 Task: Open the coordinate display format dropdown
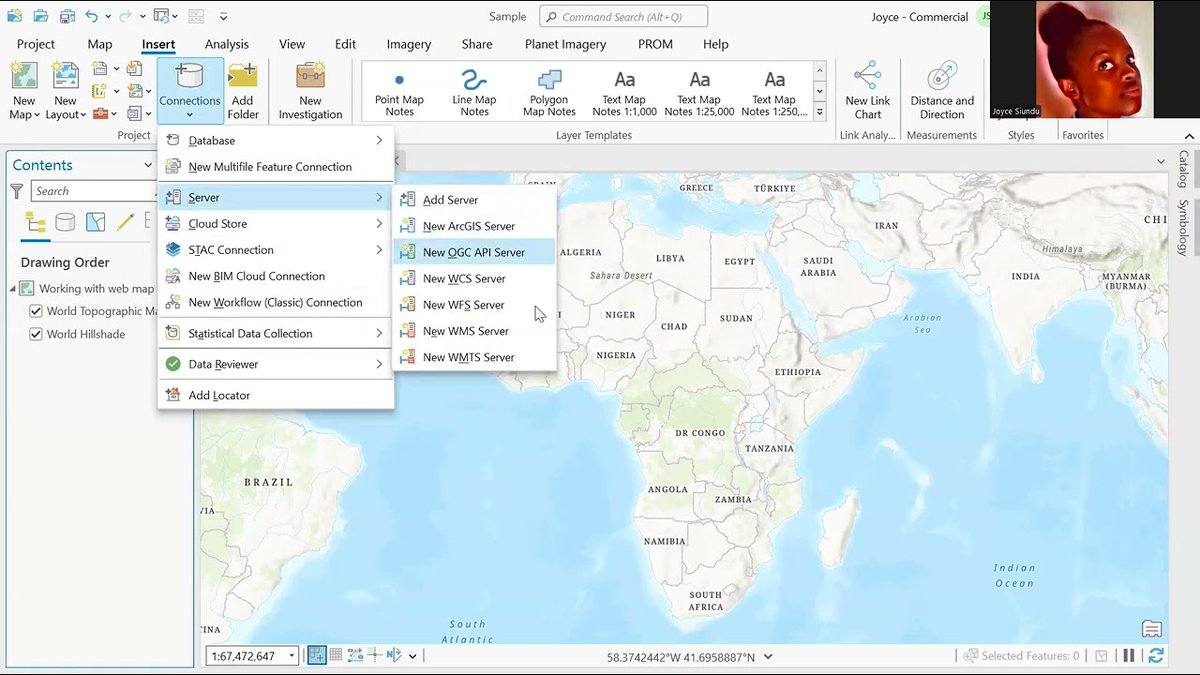pyautogui.click(x=768, y=657)
